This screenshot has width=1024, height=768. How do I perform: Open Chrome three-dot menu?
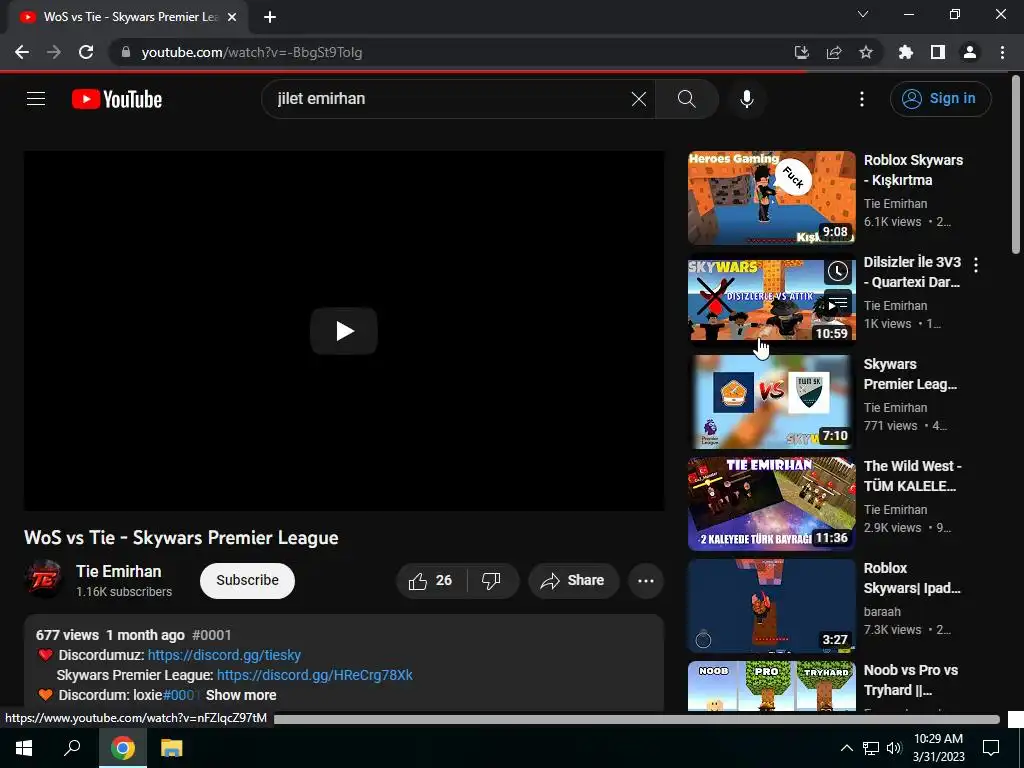1002,52
